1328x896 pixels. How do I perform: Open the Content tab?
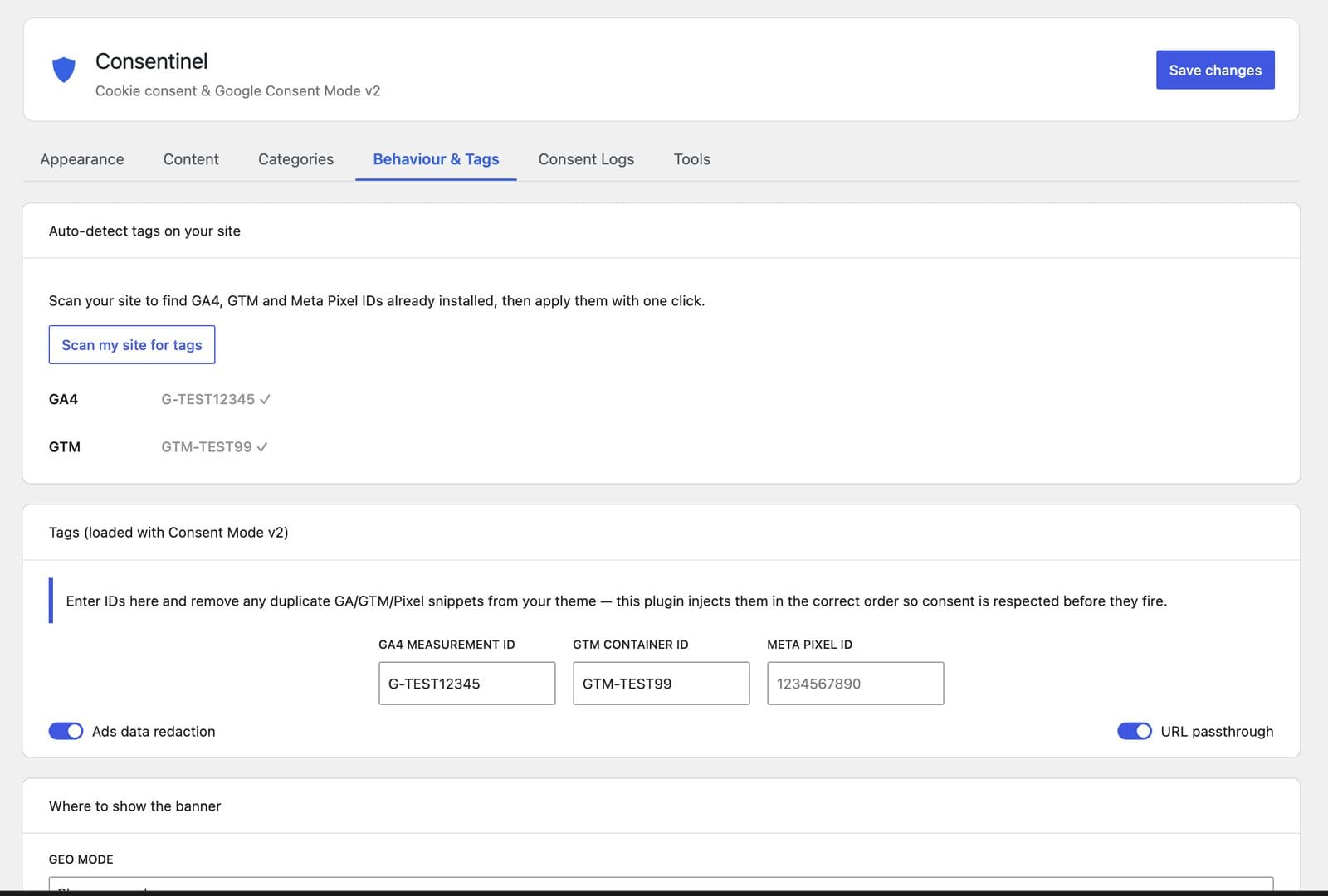191,159
